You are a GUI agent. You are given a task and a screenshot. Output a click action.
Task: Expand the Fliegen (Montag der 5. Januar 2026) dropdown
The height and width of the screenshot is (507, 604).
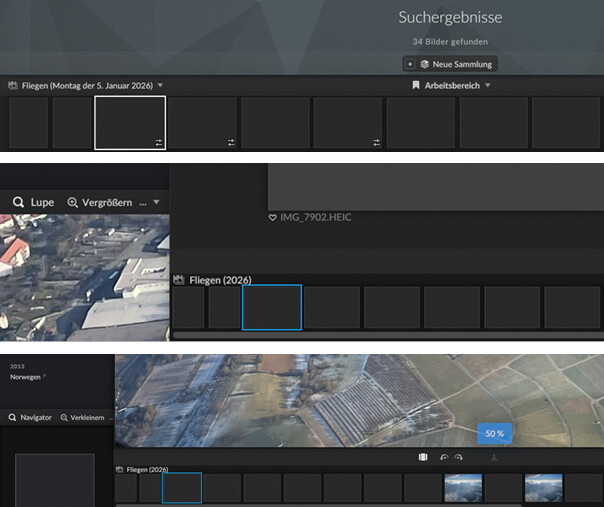tap(160, 86)
